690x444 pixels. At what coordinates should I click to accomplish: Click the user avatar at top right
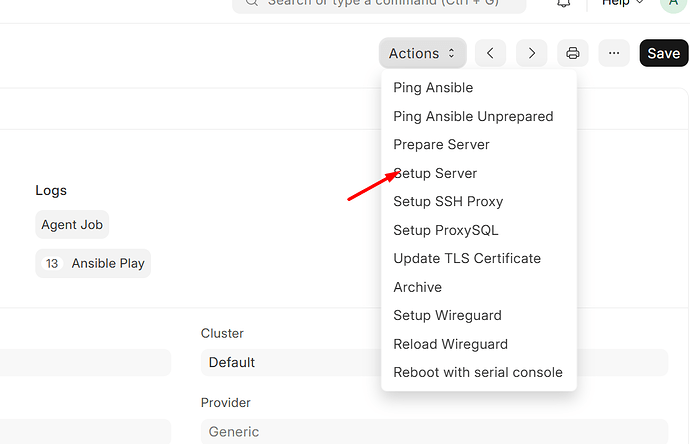[674, 4]
